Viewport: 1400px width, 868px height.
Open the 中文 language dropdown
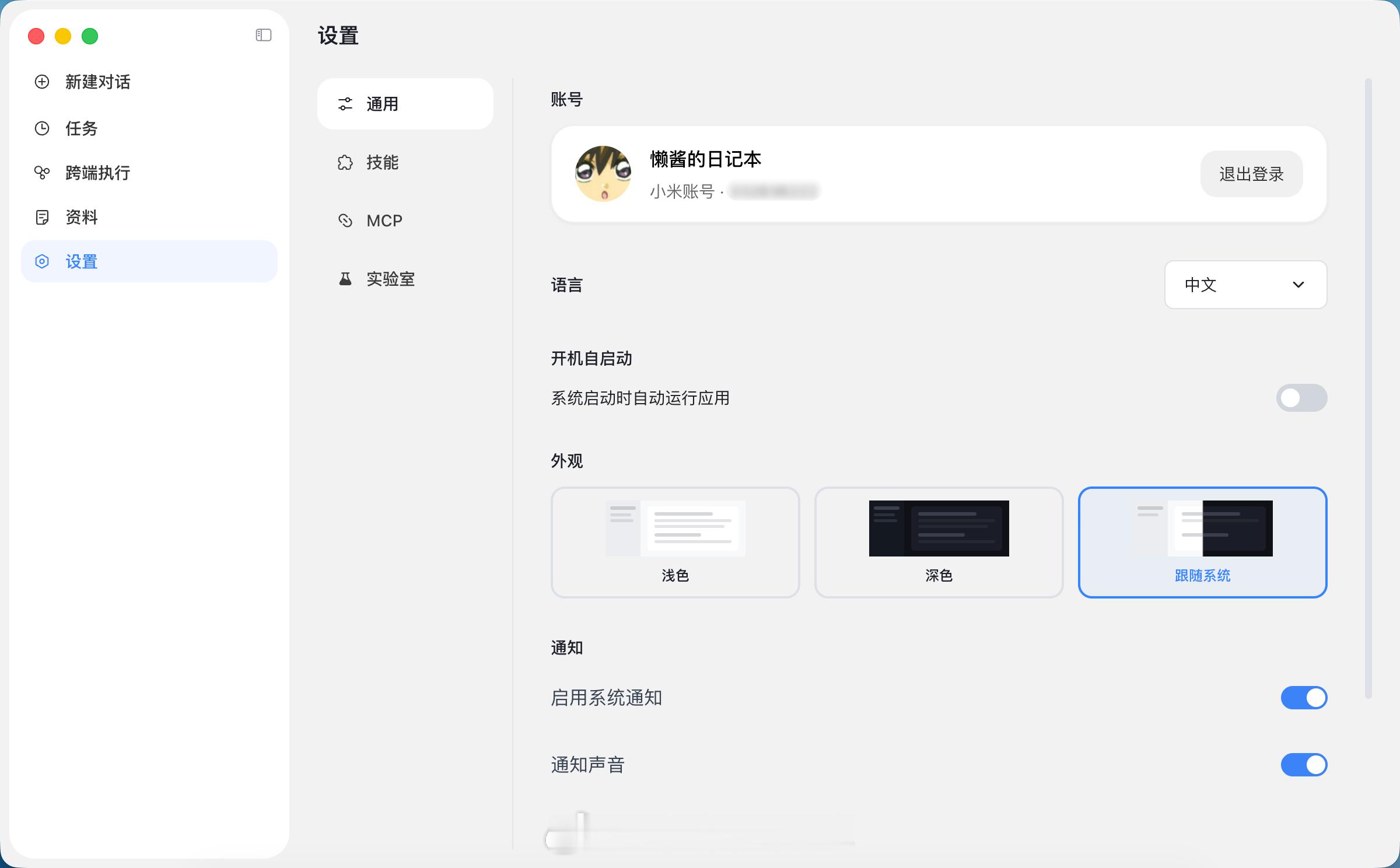coord(1245,285)
